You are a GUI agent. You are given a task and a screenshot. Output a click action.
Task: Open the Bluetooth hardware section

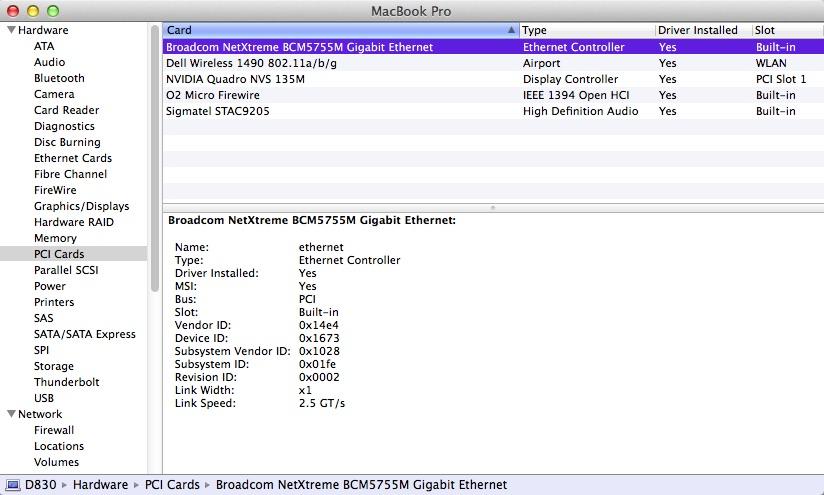[59, 78]
